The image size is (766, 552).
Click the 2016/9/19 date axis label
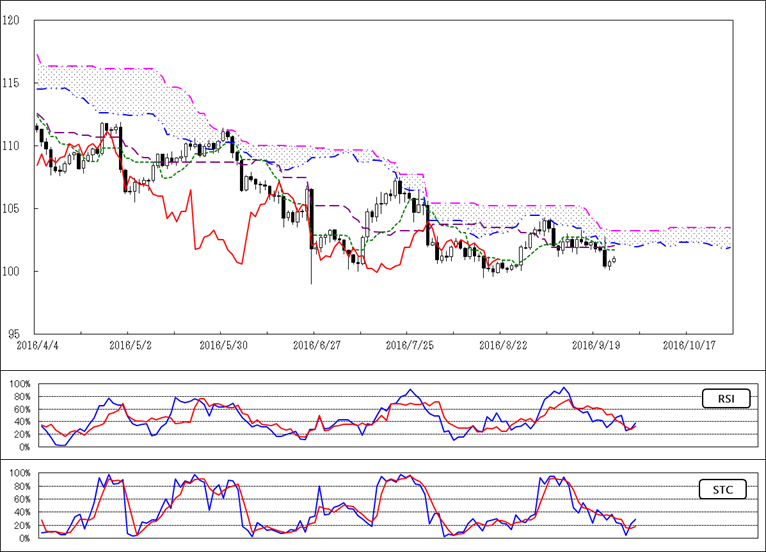pos(593,344)
